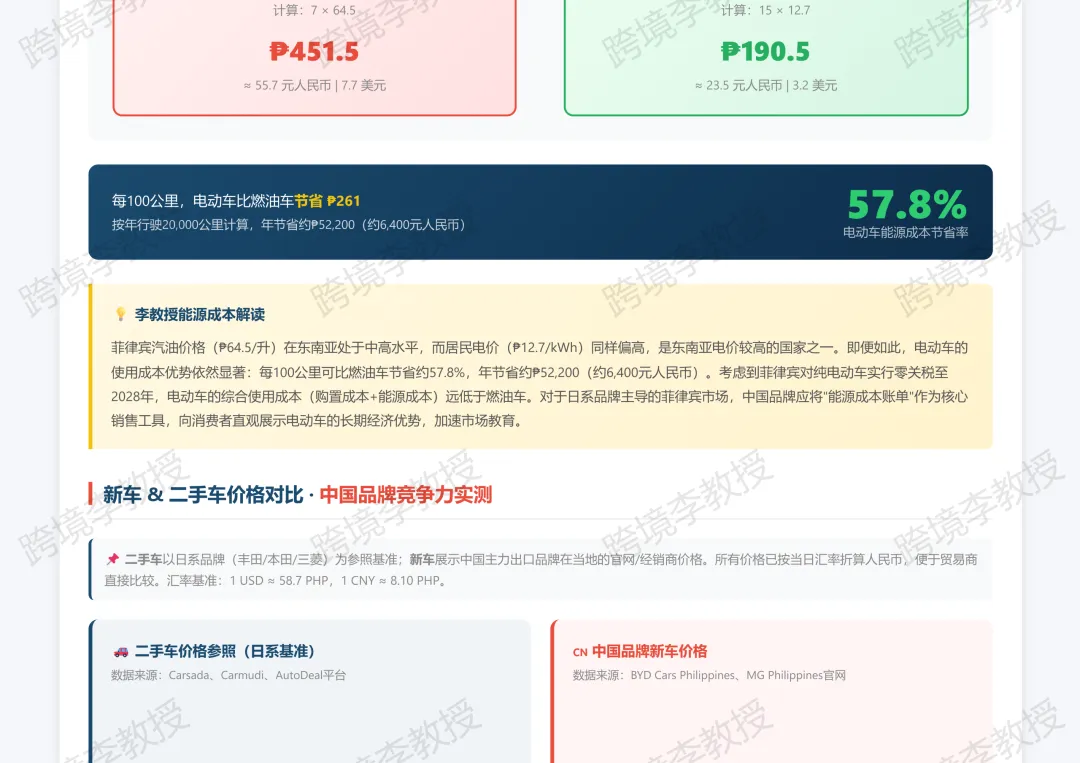Viewport: 1080px width, 763px height.
Task: Click the calculation text 15 × 12.7
Action: coord(765,10)
